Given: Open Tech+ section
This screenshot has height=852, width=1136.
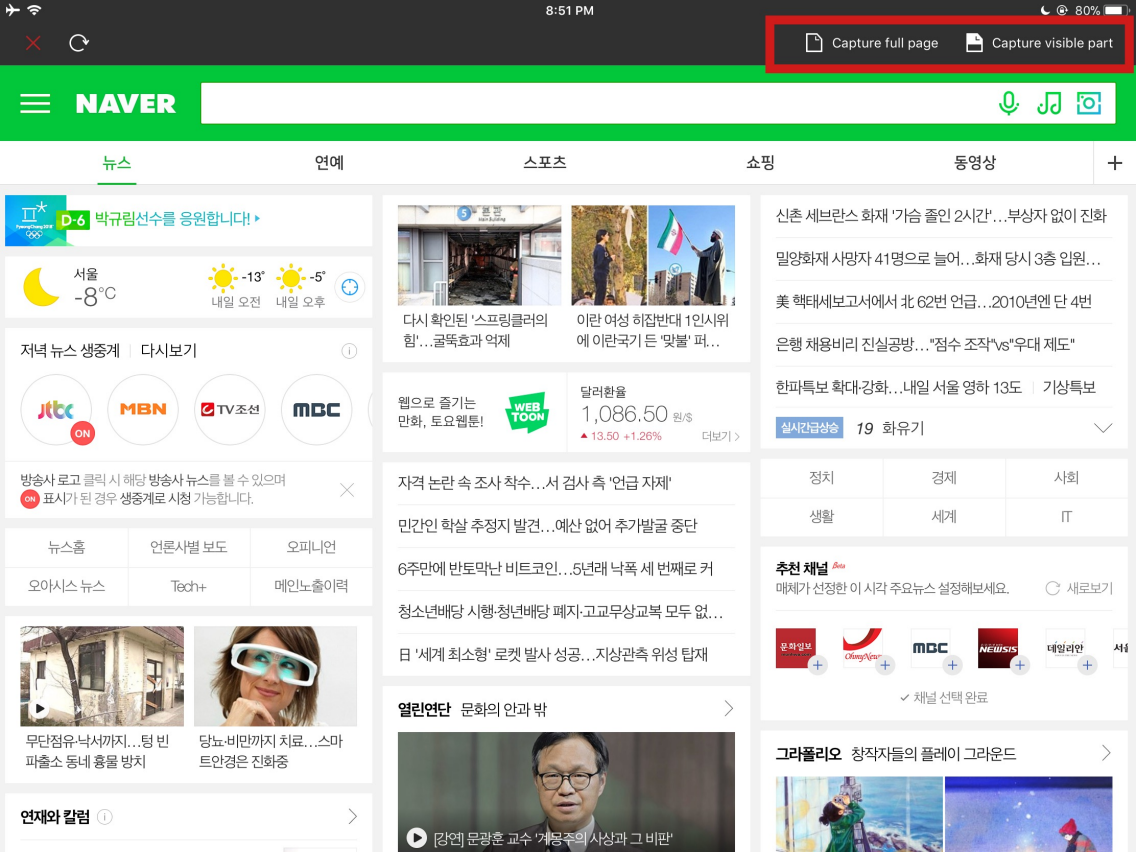Looking at the screenshot, I should click(188, 585).
